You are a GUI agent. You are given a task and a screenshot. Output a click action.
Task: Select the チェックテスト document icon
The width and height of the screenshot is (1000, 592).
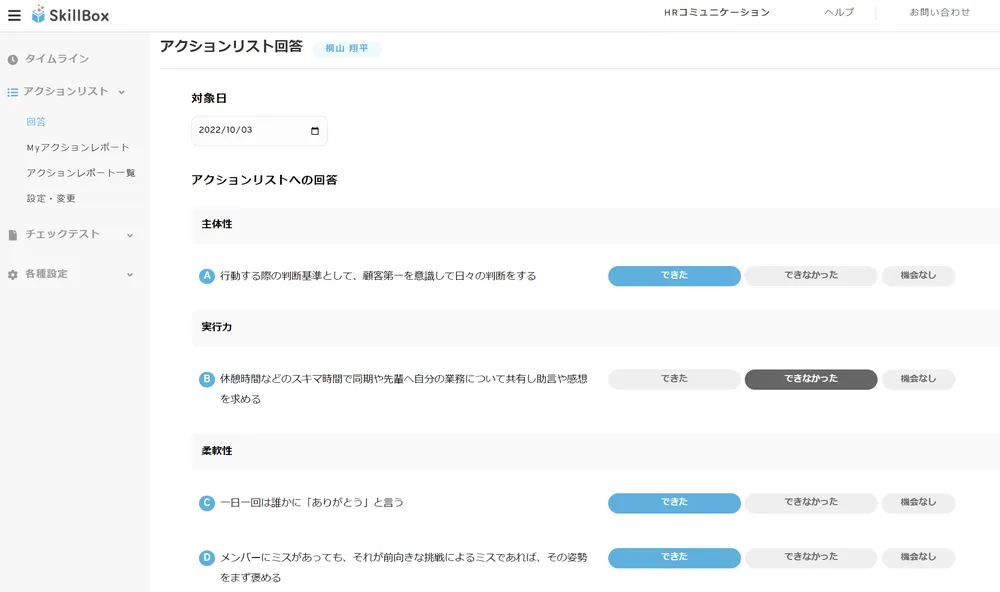tap(14, 235)
